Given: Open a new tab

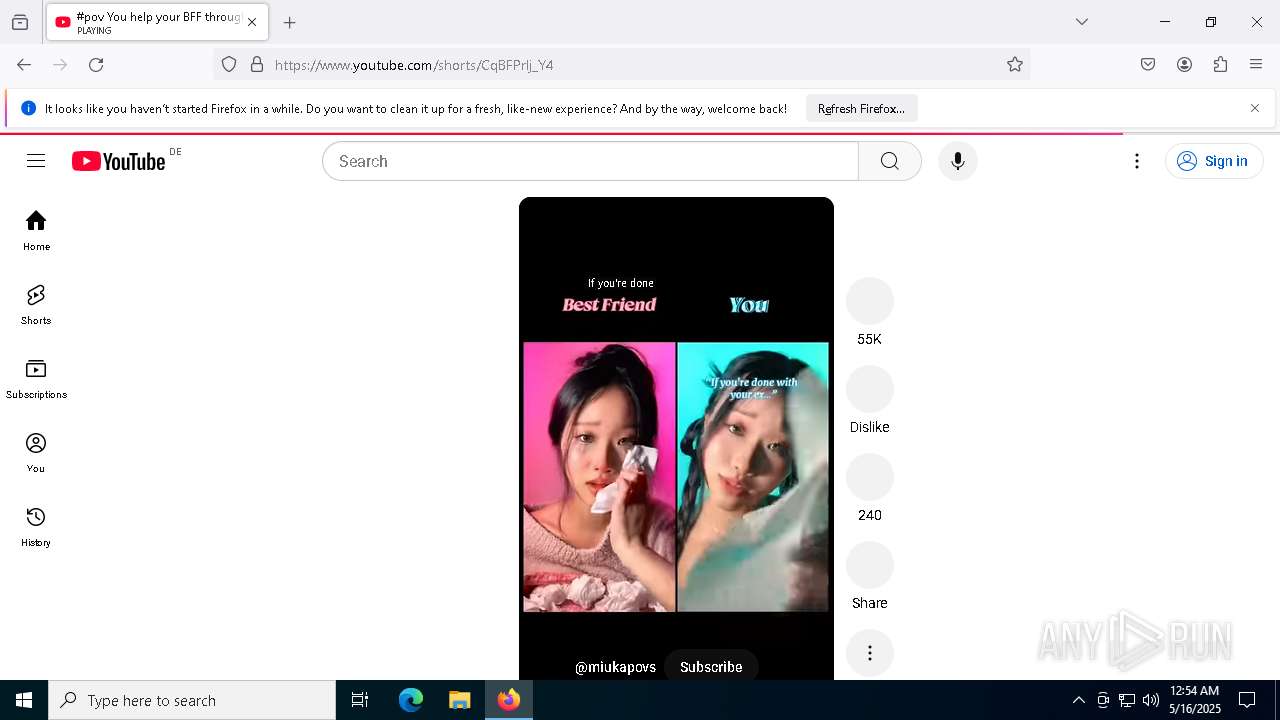Looking at the screenshot, I should (x=290, y=22).
